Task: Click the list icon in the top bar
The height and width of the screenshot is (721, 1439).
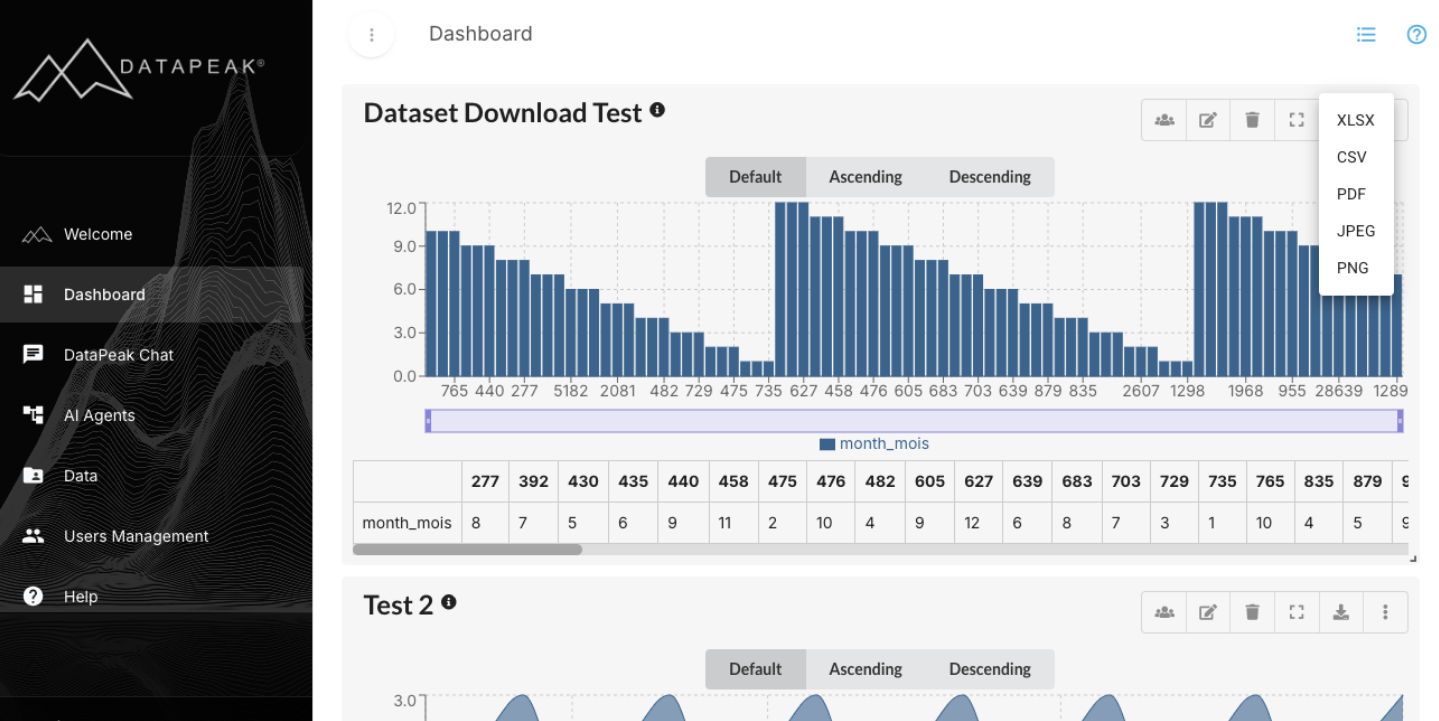Action: [1366, 34]
